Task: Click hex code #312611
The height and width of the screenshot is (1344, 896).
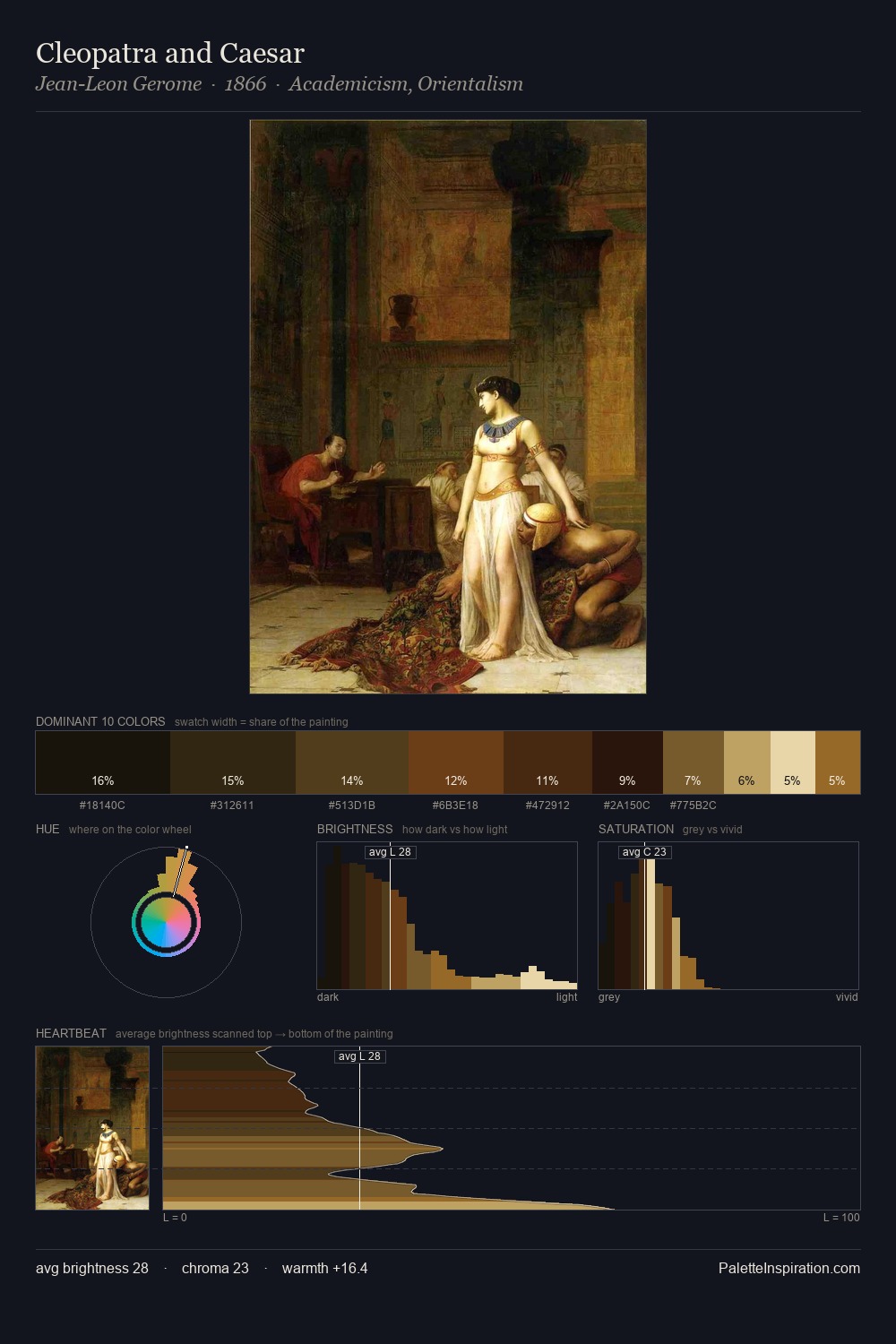Action: (232, 806)
